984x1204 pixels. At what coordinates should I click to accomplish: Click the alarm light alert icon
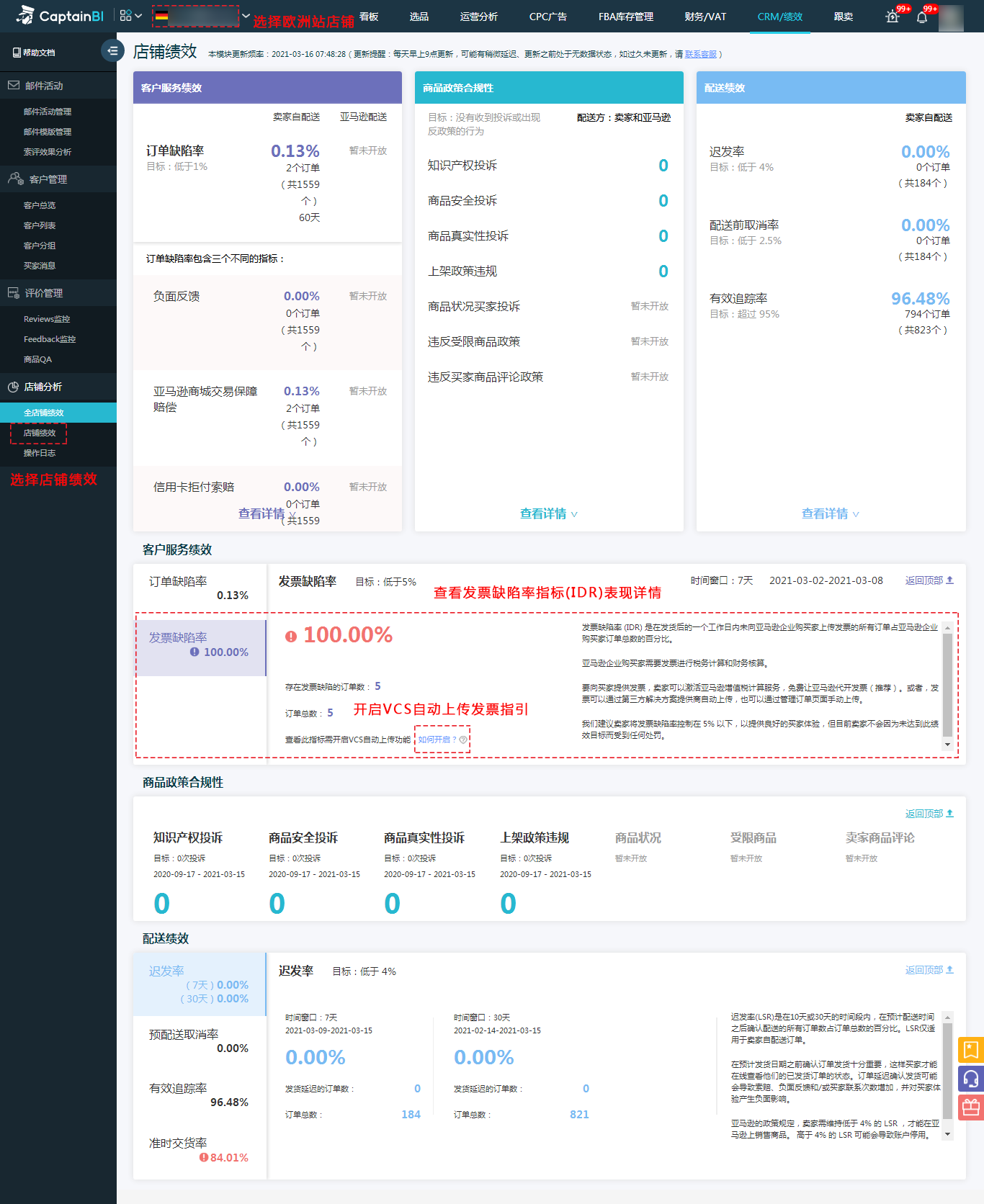(893, 17)
